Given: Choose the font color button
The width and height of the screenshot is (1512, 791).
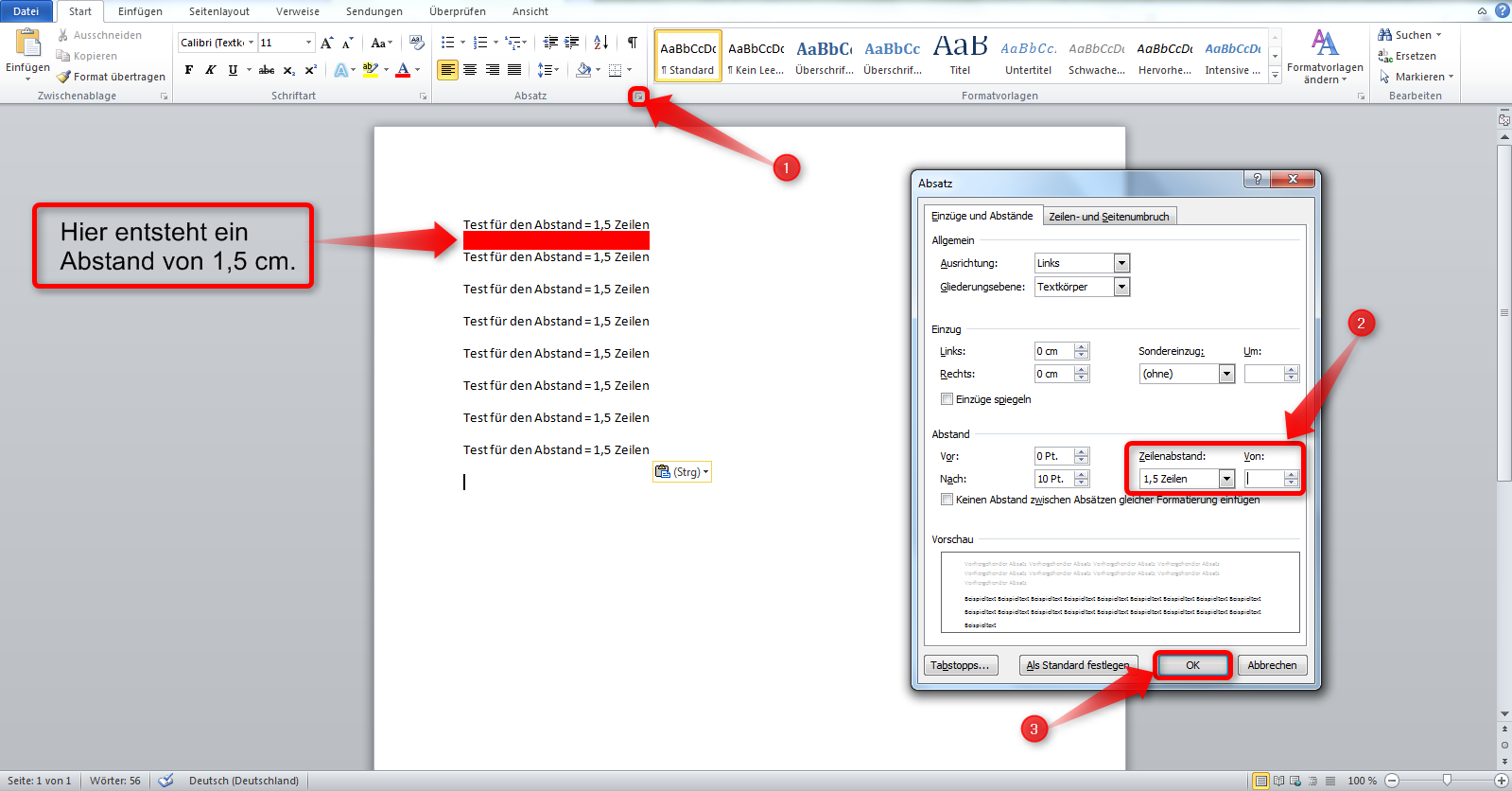Looking at the screenshot, I should 403,70.
